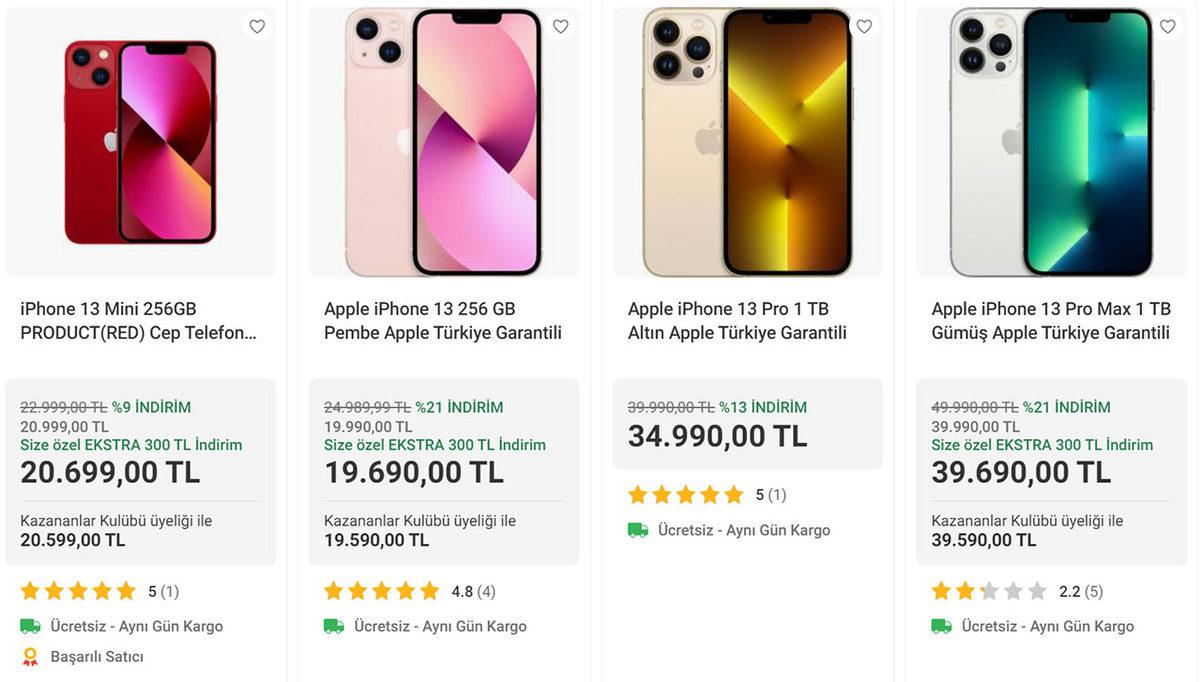This screenshot has width=1200, height=682.
Task: Click the gold iPhone 13 Pro product image
Action: pyautogui.click(x=746, y=140)
